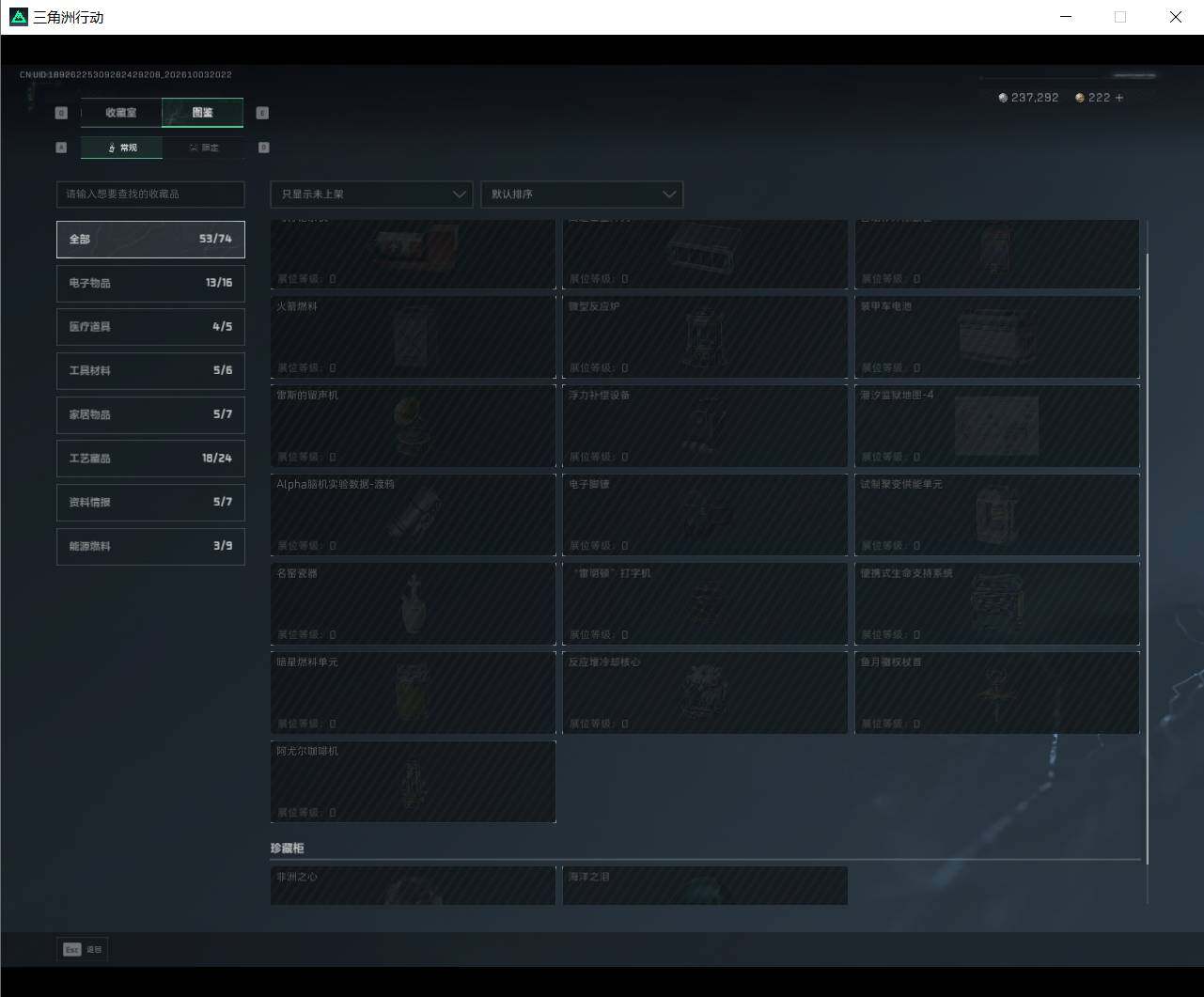Focus the collectible search input field
The image size is (1204, 997).
150,195
